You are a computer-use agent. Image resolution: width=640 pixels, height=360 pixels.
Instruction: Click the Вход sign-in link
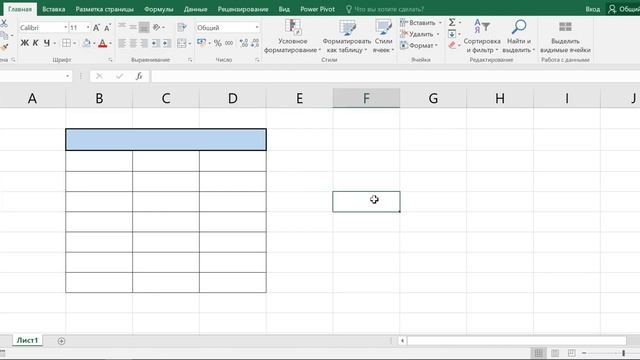(x=593, y=9)
